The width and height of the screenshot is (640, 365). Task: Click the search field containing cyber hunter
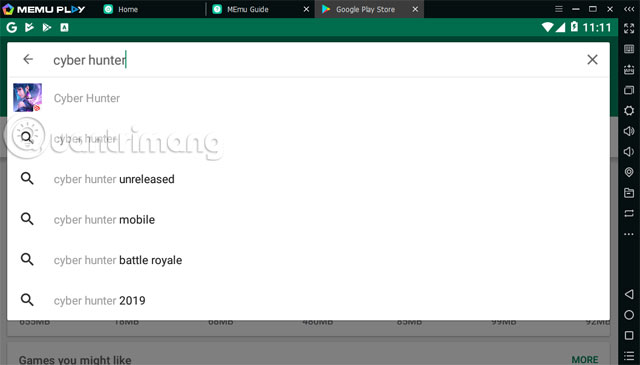coord(308,60)
